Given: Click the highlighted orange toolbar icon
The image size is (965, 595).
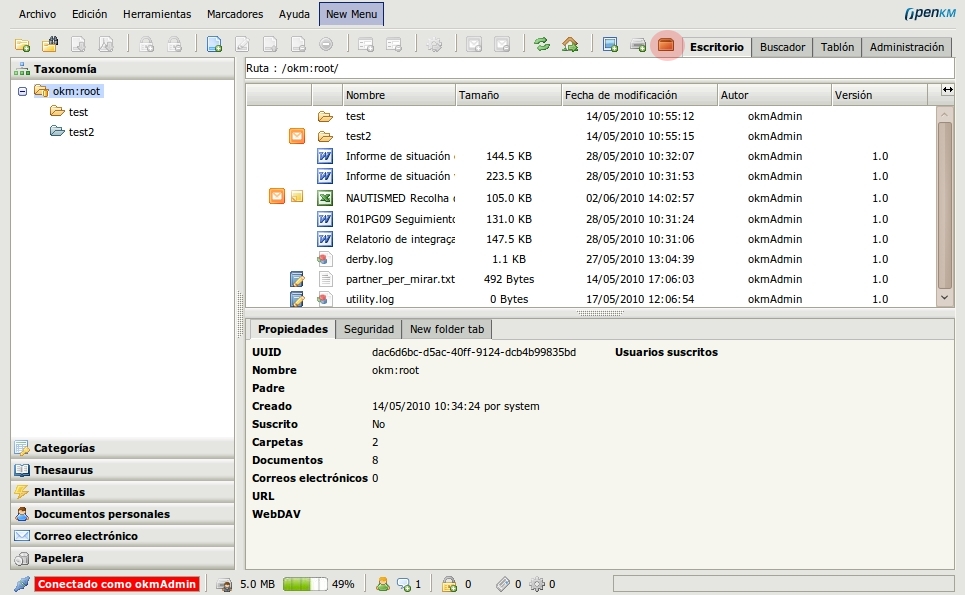Looking at the screenshot, I should [x=666, y=44].
